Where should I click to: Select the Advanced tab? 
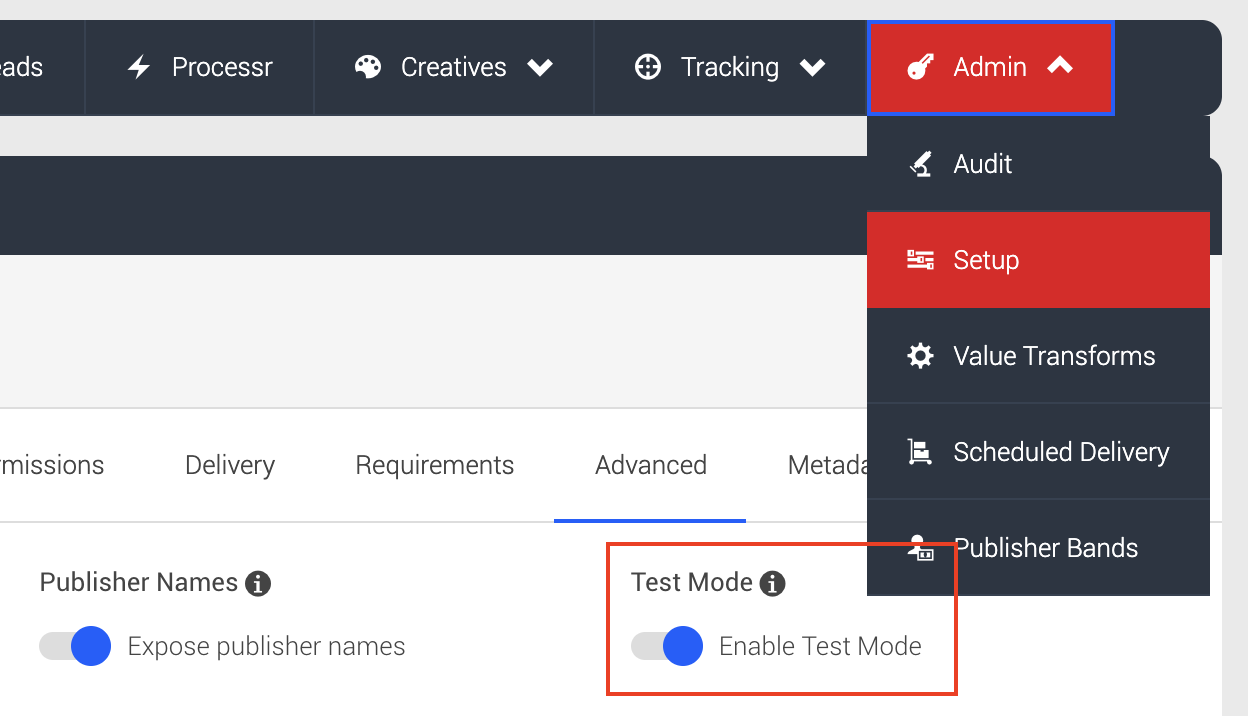click(x=651, y=465)
